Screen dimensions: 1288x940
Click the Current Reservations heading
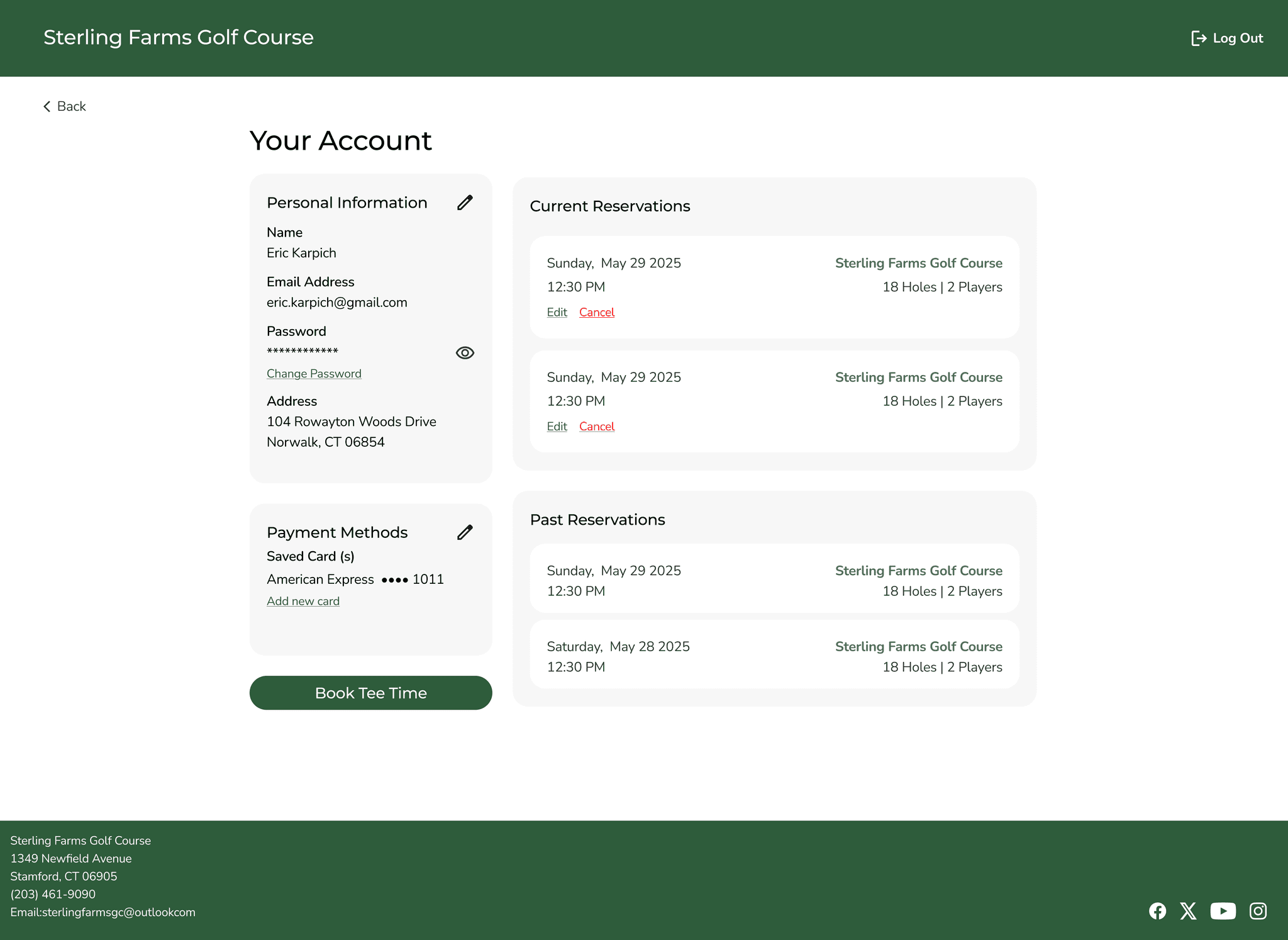click(x=610, y=206)
